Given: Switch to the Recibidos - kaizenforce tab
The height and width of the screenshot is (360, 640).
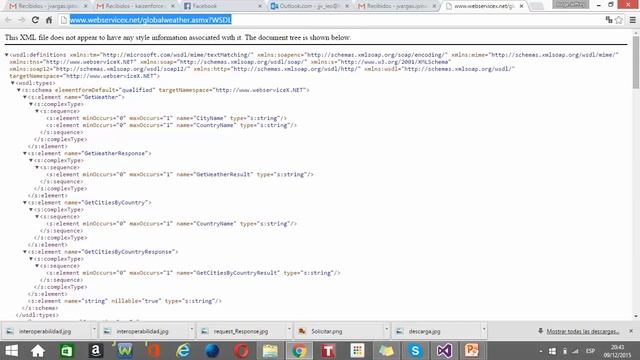Looking at the screenshot, I should coord(135,6).
